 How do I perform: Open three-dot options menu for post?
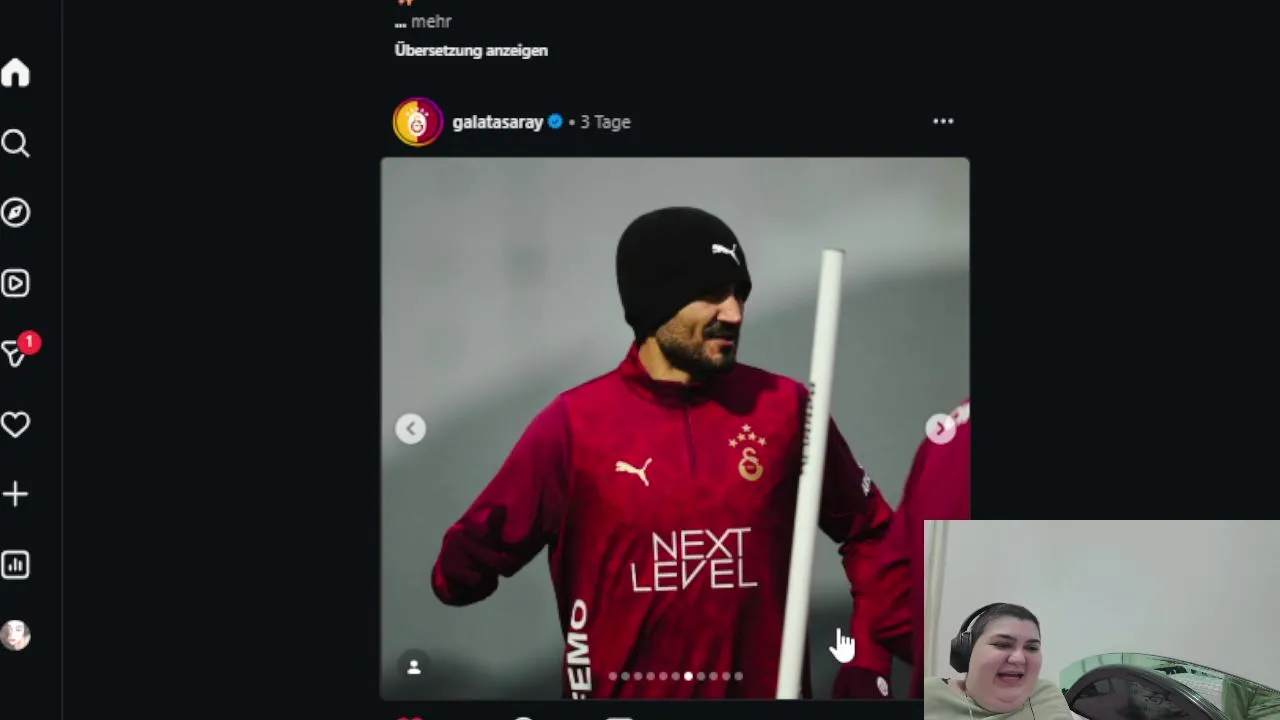(x=943, y=121)
